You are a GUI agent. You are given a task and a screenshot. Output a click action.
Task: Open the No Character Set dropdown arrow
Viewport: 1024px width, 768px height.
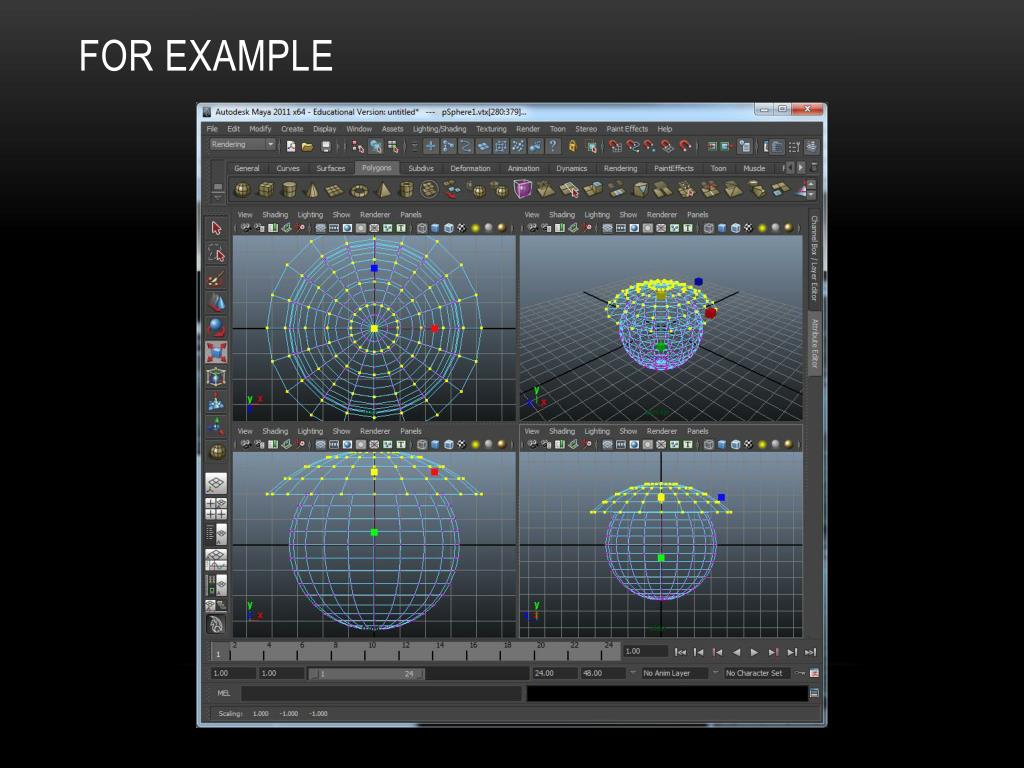click(x=715, y=673)
